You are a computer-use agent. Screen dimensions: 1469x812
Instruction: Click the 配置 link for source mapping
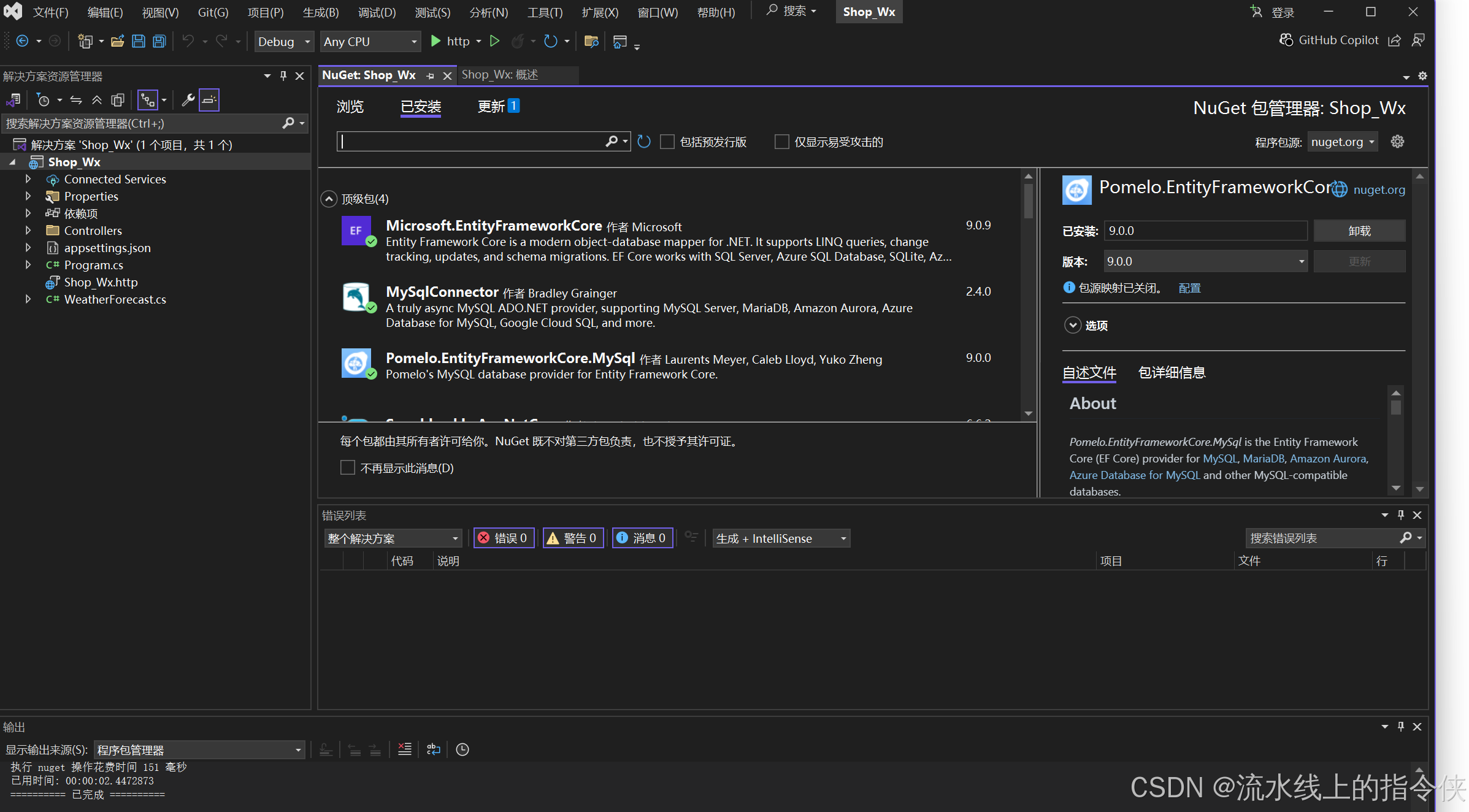click(x=1189, y=288)
